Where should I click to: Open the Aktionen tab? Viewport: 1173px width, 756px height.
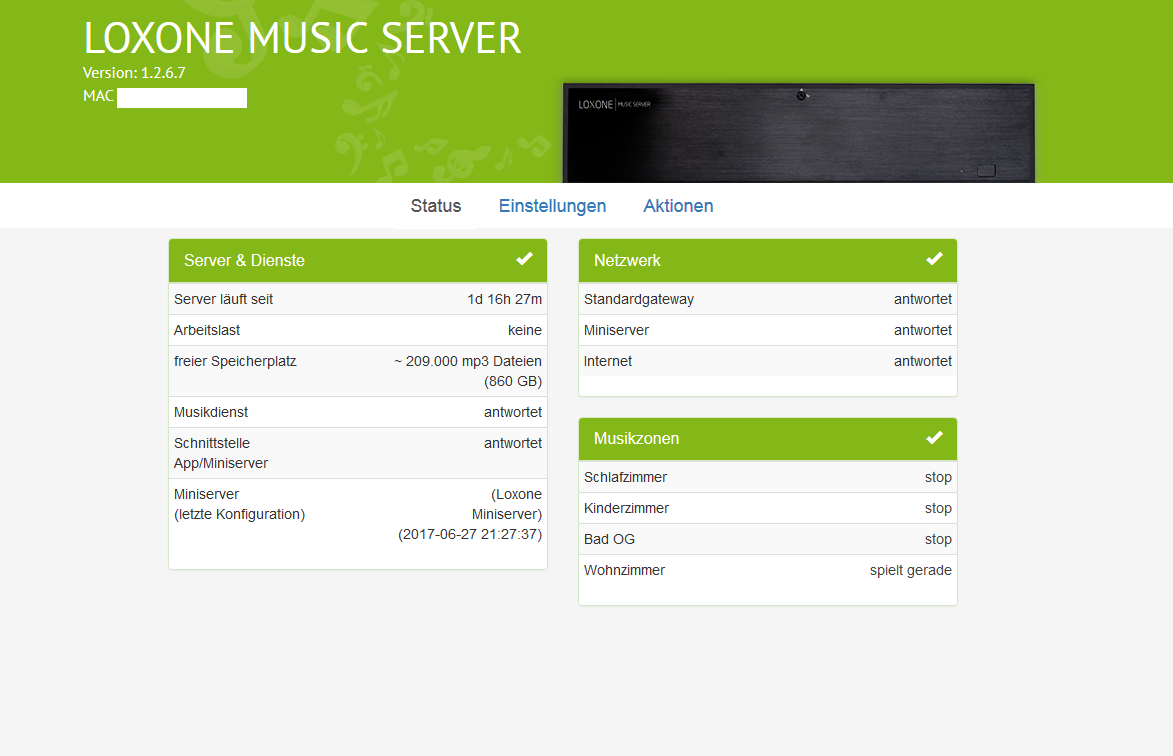coord(678,206)
